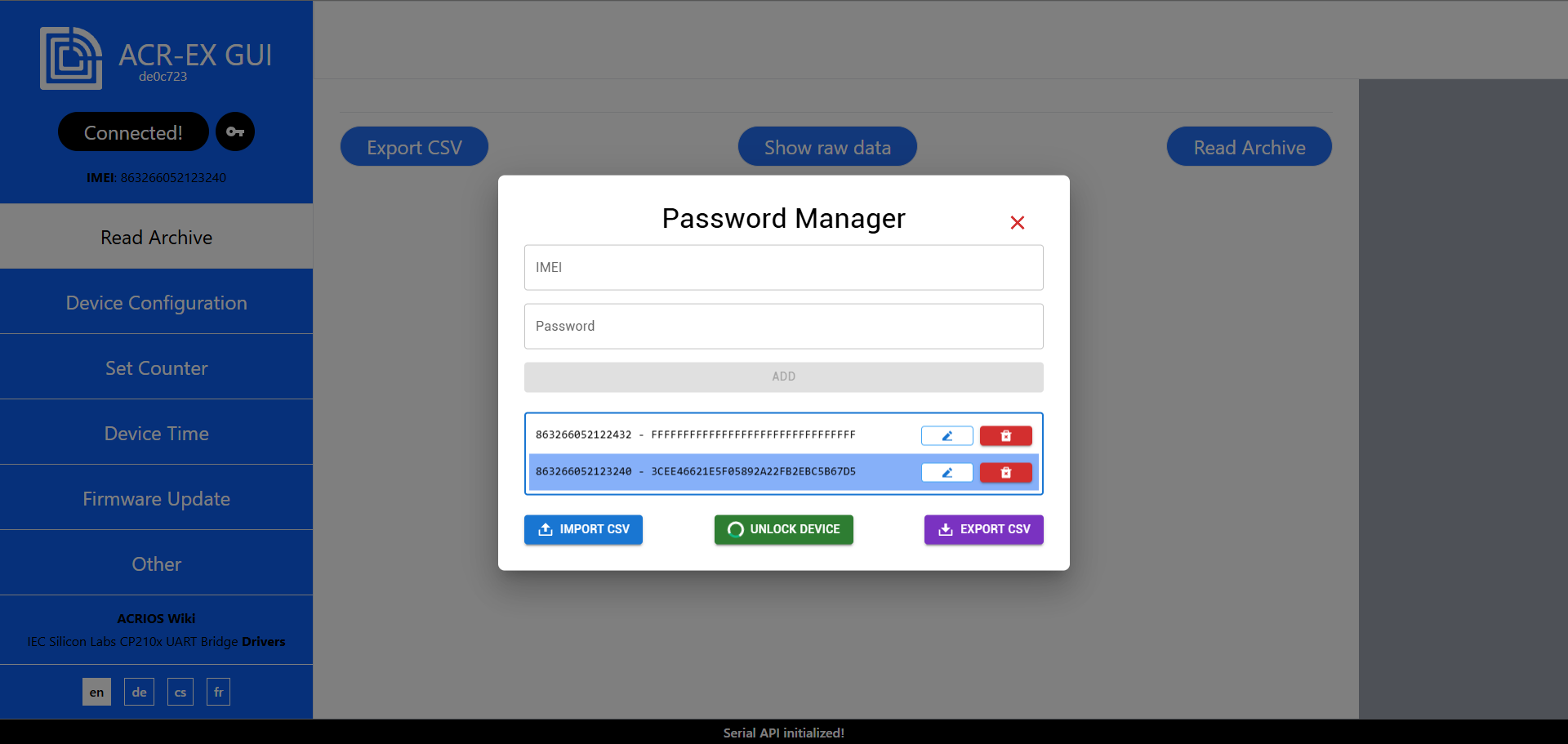The image size is (1568, 744).
Task: Switch interface language to German
Action: pos(139,691)
